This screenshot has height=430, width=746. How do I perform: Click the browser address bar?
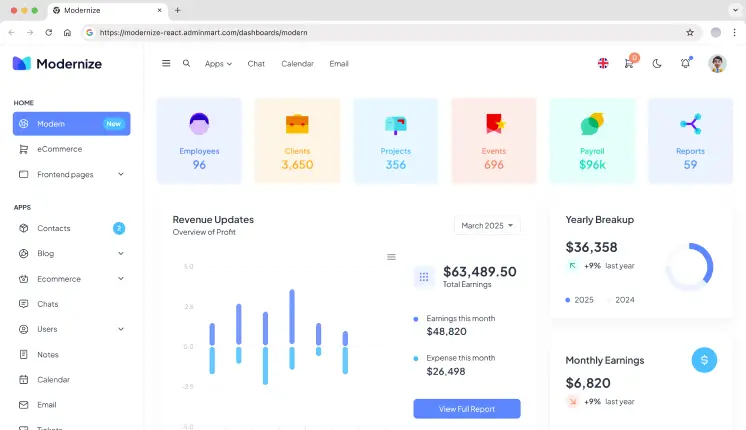click(x=390, y=32)
